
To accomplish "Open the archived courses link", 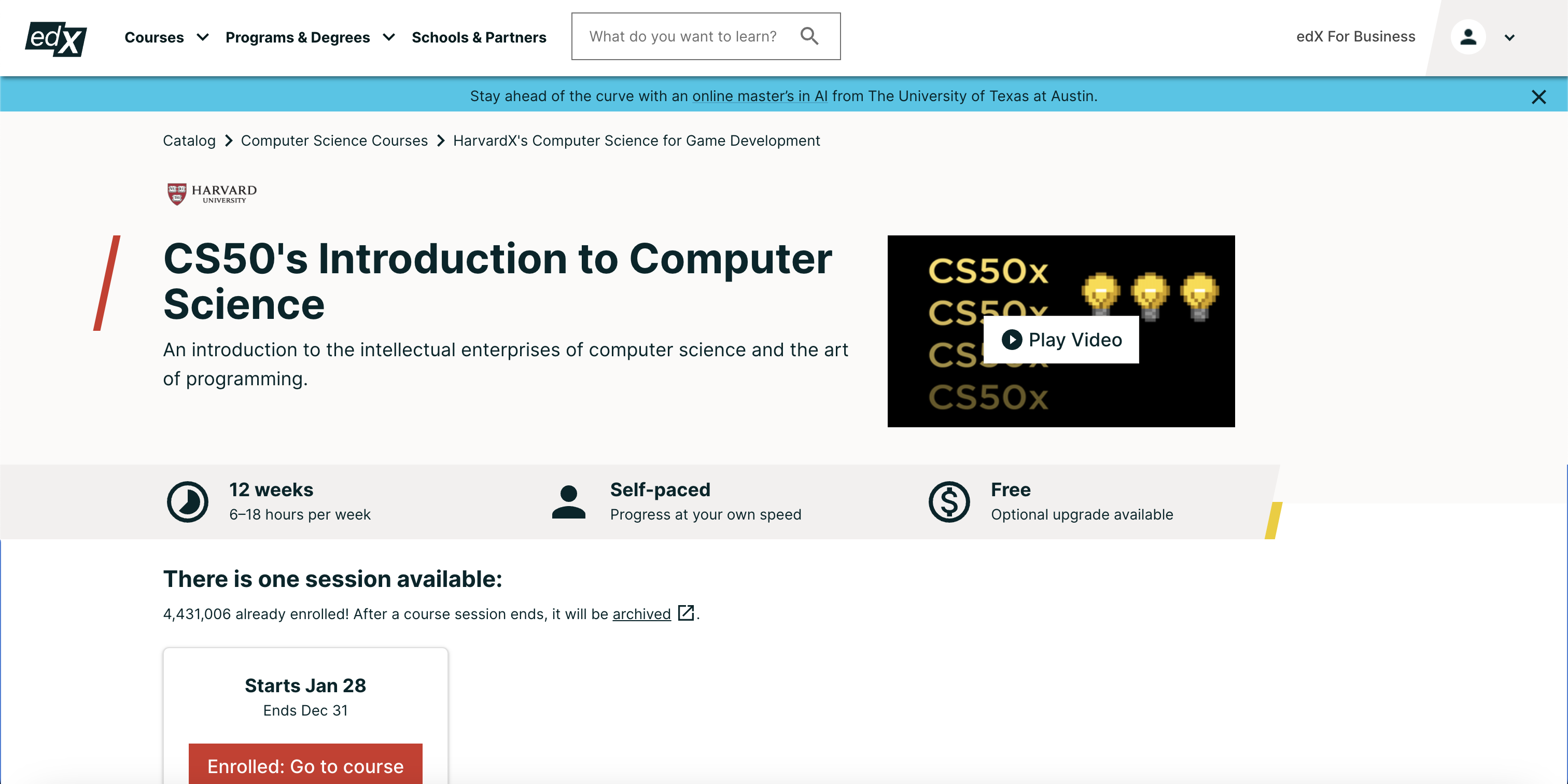I will coord(641,613).
